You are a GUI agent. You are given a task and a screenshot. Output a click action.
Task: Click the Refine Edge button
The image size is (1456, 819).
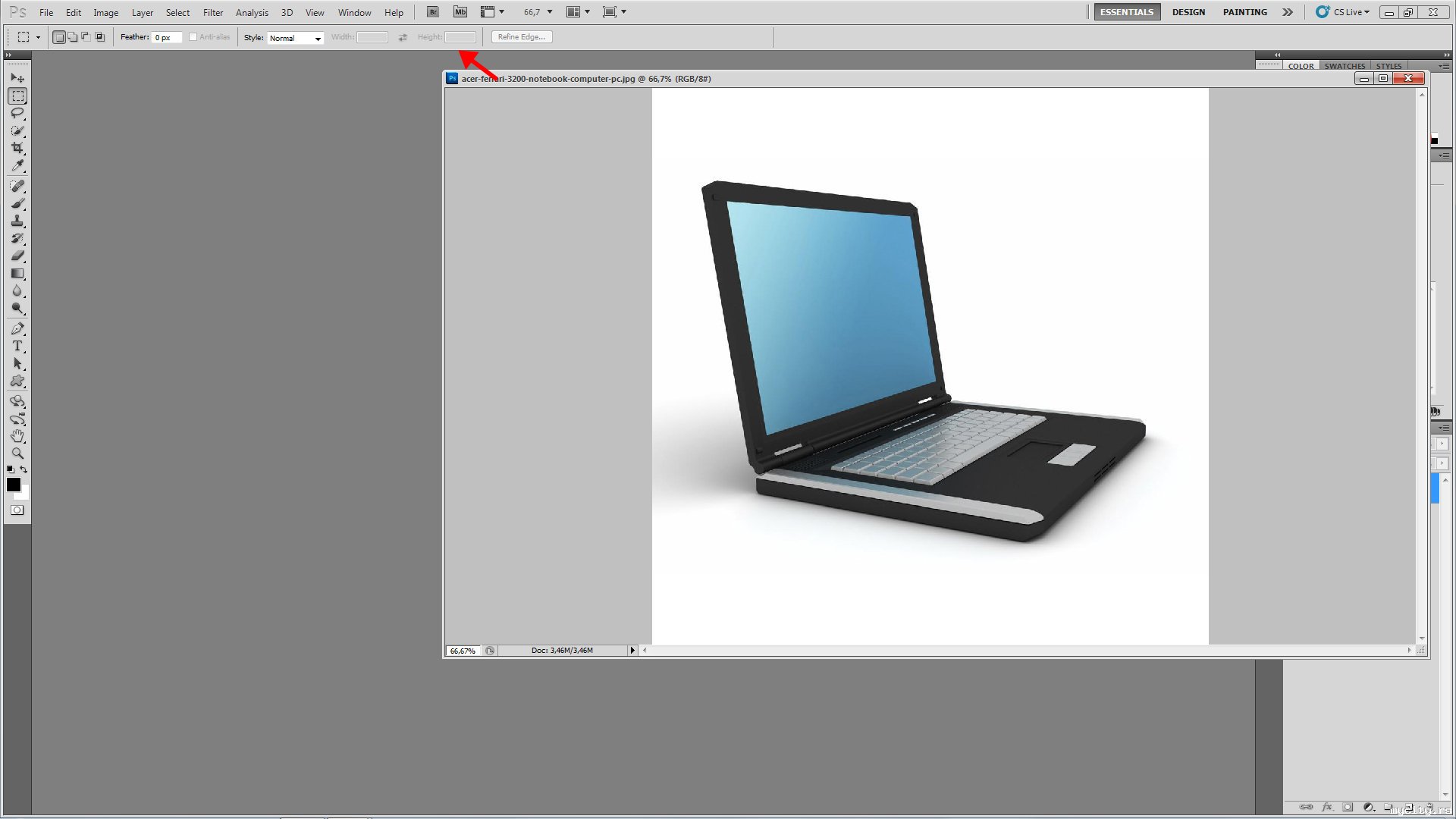[x=522, y=37]
